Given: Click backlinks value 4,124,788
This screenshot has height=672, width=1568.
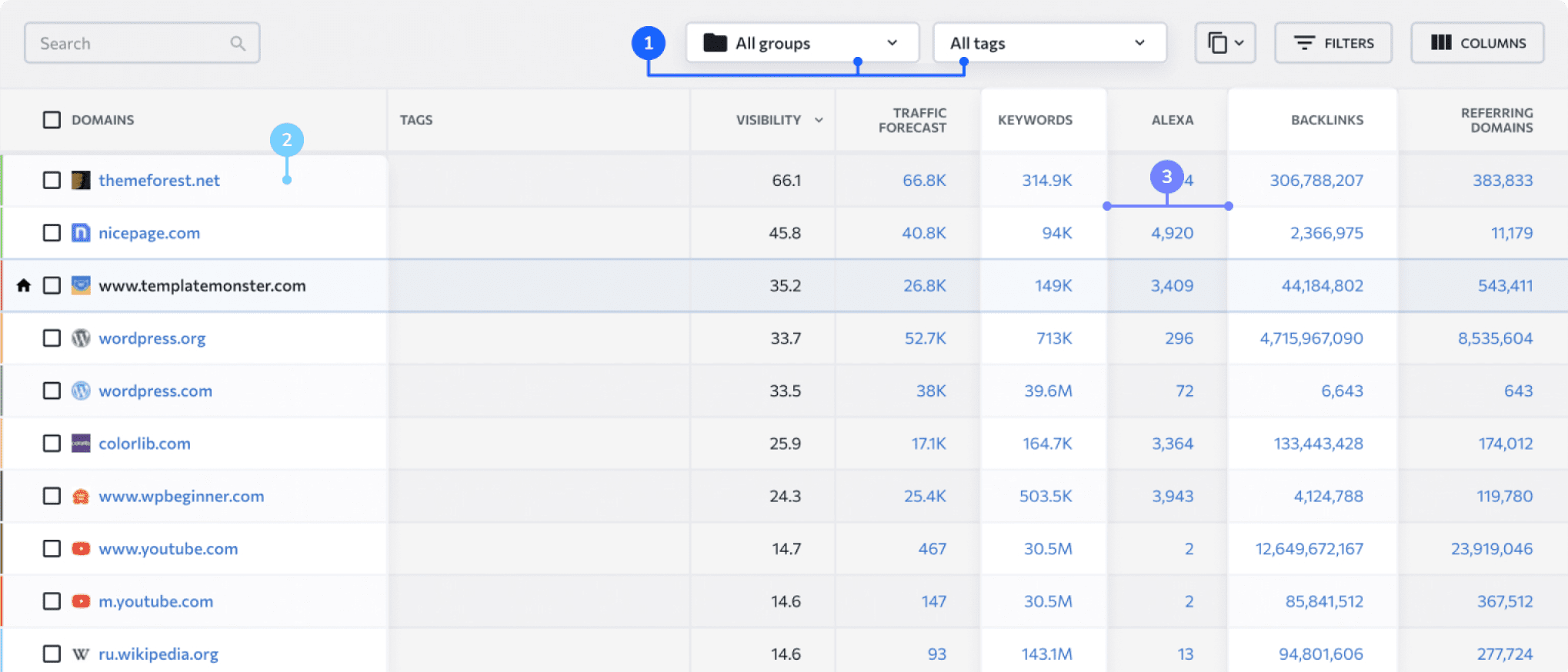Looking at the screenshot, I should pyautogui.click(x=1329, y=496).
